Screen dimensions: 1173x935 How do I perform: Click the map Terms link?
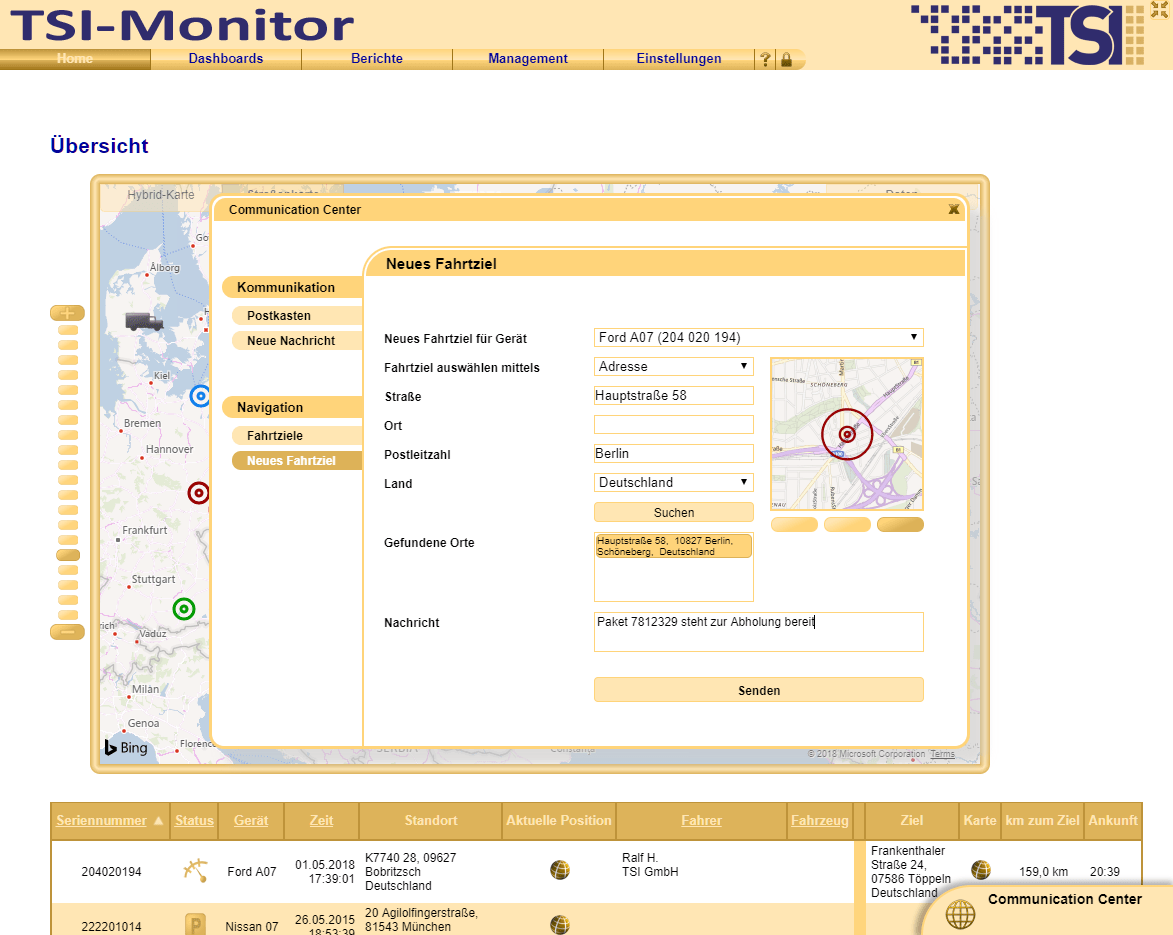tap(943, 754)
